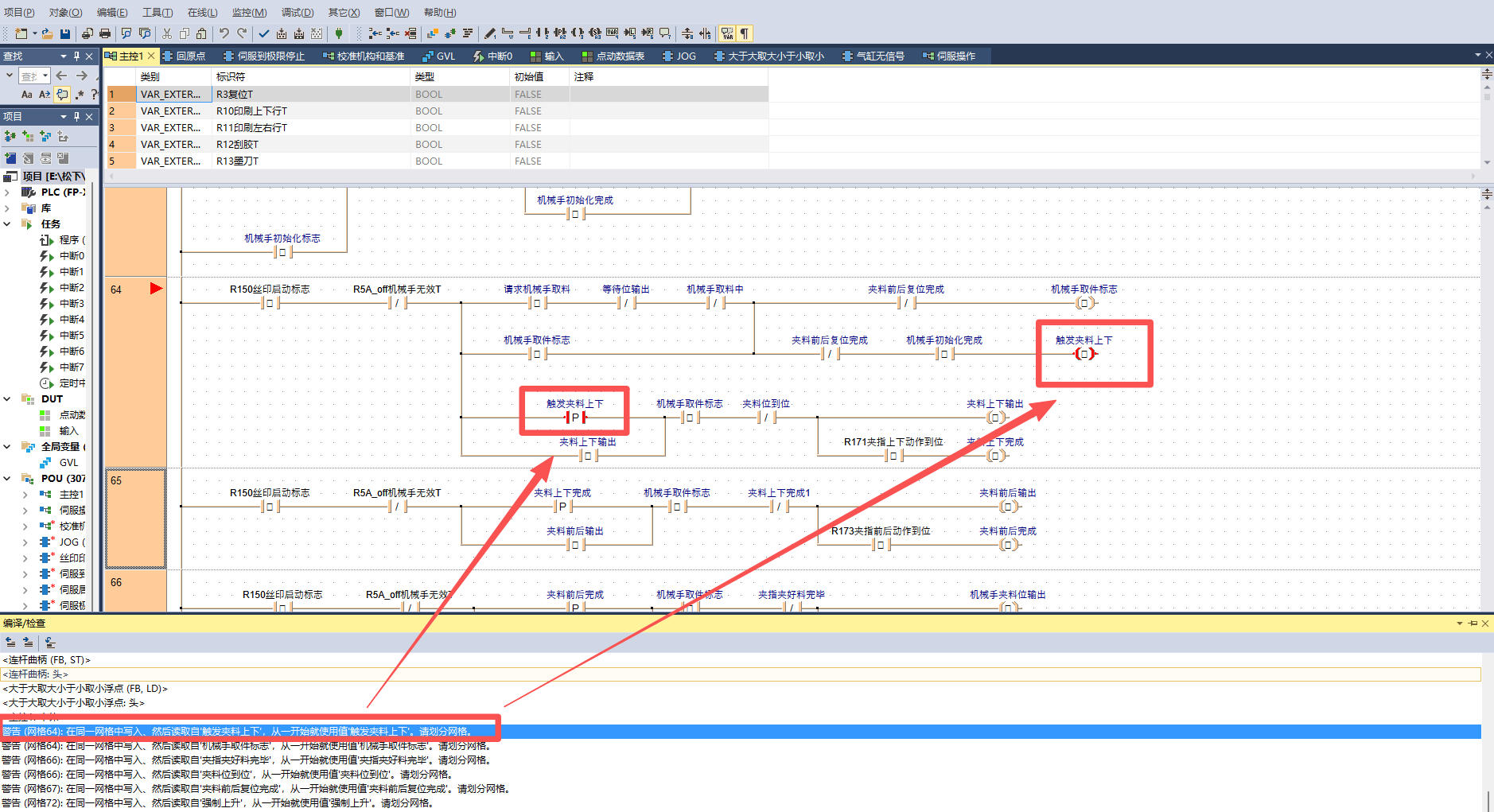Viewport: 1494px width, 812px height.
Task: Open 中断3 in the project tree
Action: coord(71,304)
